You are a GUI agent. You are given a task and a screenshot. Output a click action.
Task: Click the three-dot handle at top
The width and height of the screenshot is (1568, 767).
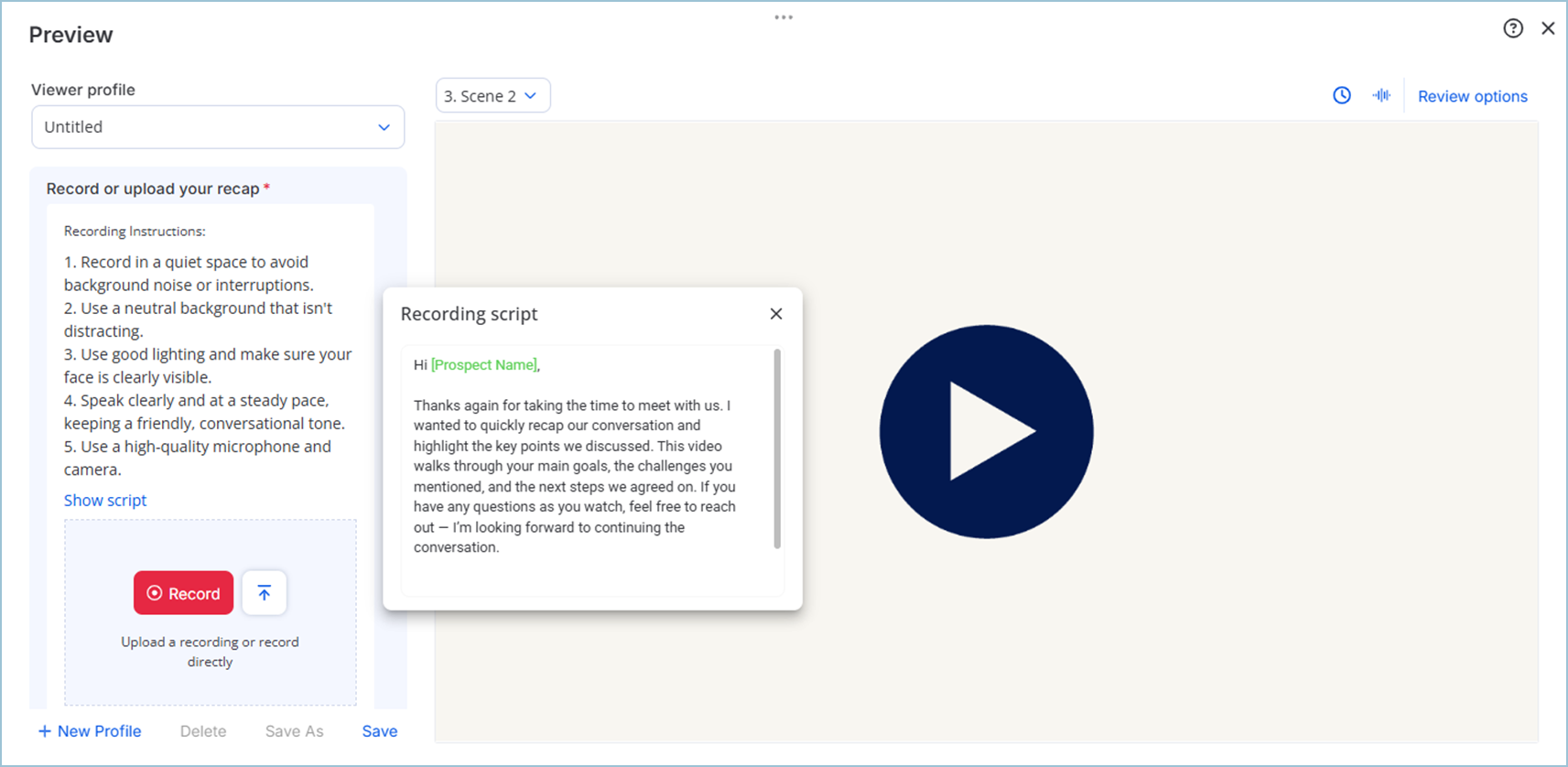784,17
